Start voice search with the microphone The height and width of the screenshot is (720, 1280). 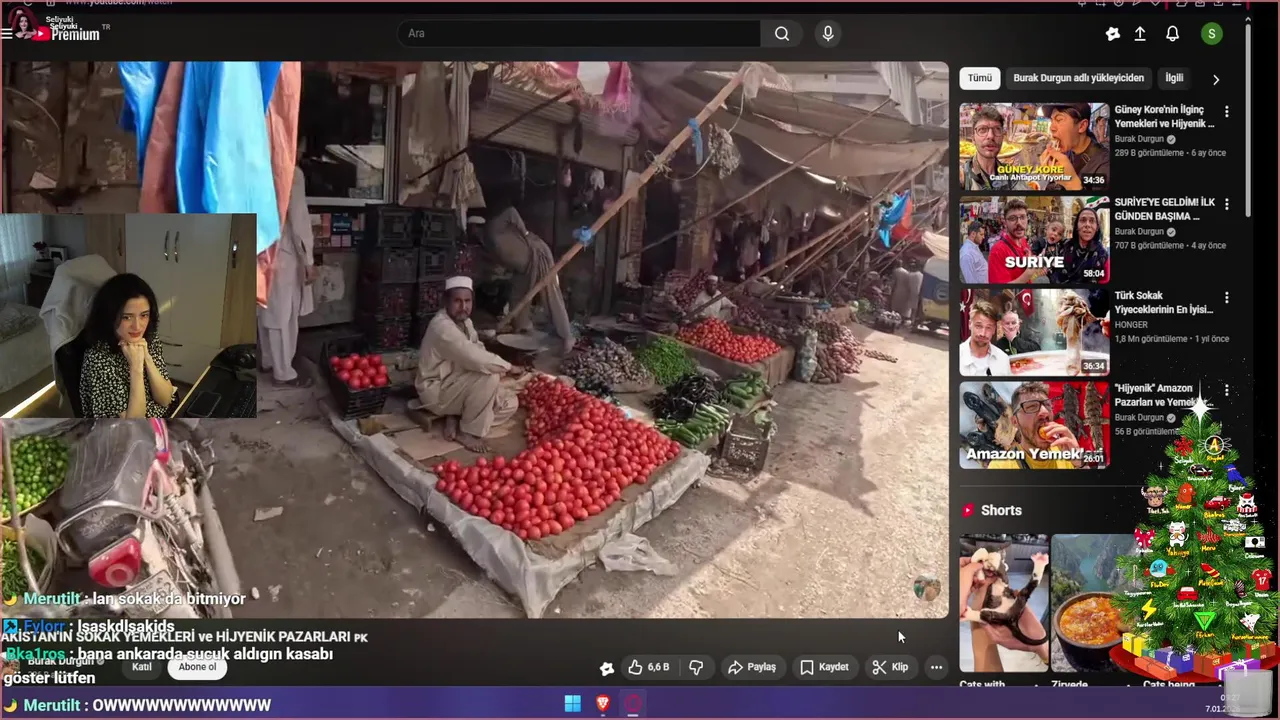point(827,34)
